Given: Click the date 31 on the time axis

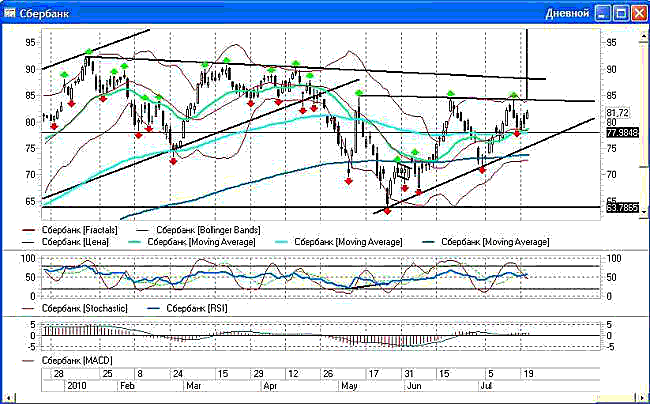Looking at the screenshot, I should pos(409,374).
